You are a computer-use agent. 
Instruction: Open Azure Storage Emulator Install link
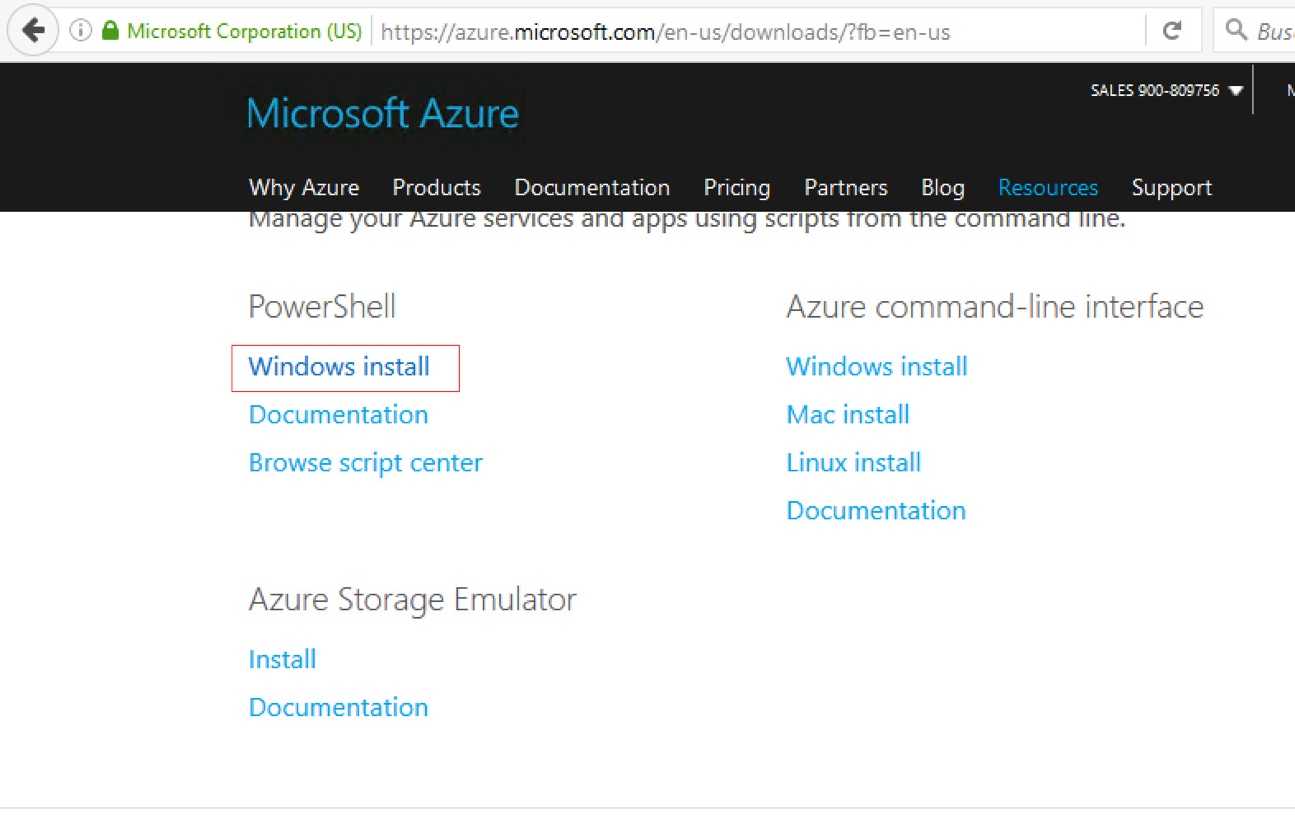tap(282, 659)
